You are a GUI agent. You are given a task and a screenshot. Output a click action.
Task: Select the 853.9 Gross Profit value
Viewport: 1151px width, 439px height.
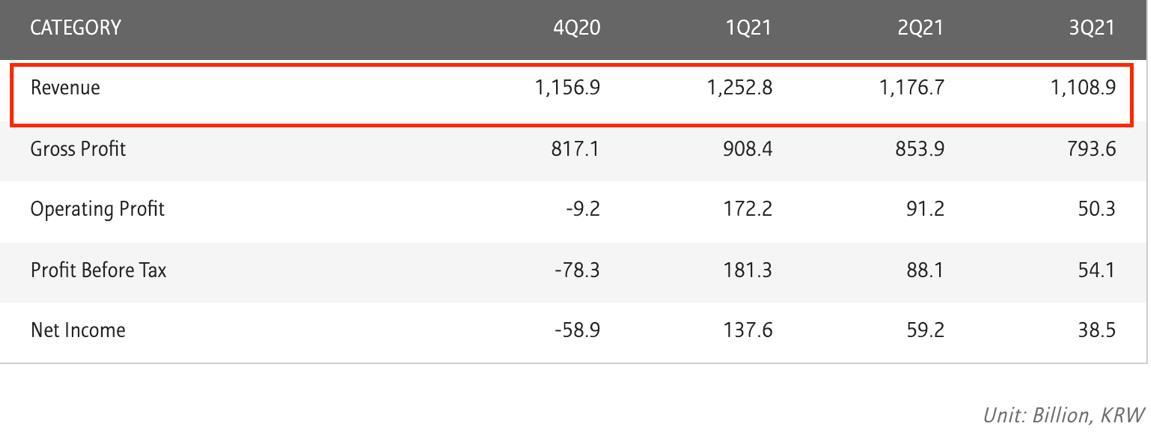[922, 149]
